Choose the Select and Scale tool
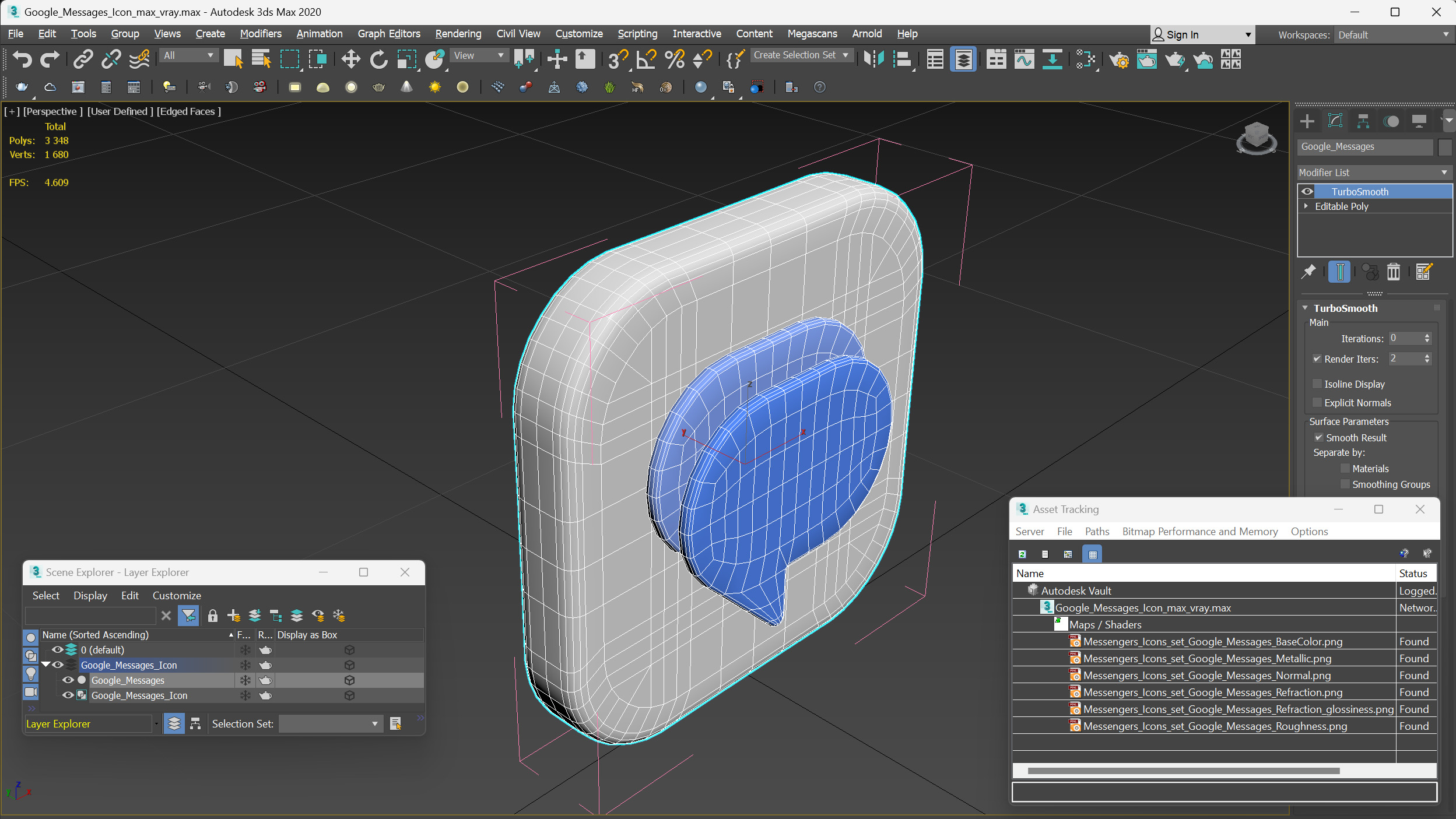The image size is (1456, 819). (406, 59)
